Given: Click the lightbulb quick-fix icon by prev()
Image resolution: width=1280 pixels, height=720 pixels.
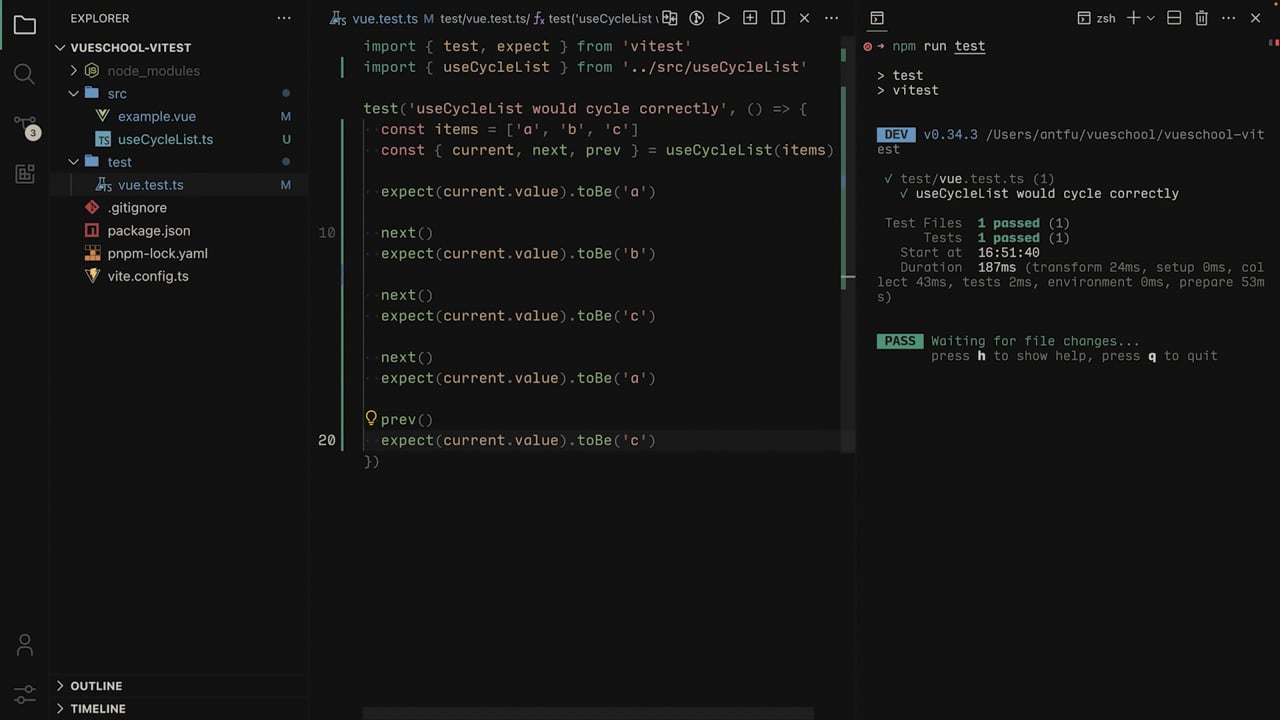Looking at the screenshot, I should click(371, 418).
